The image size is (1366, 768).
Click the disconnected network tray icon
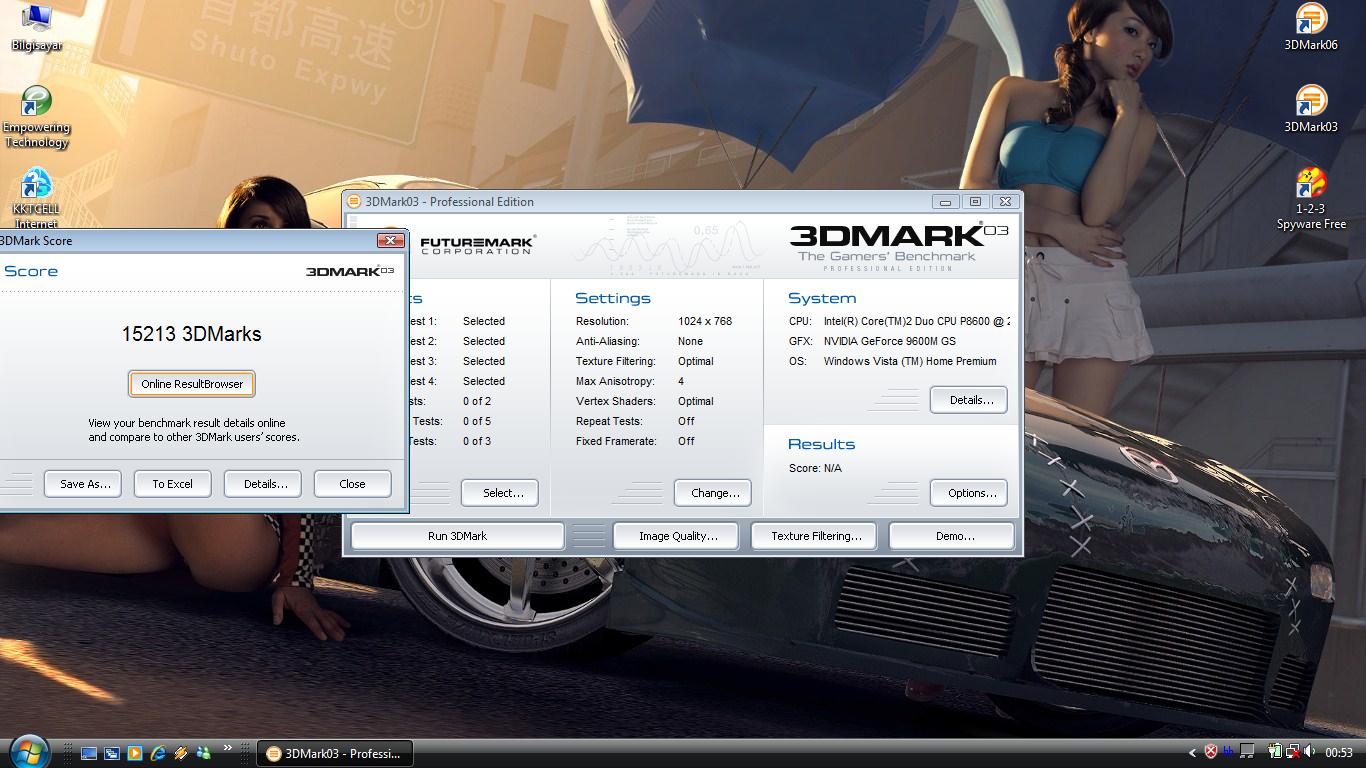(1293, 751)
